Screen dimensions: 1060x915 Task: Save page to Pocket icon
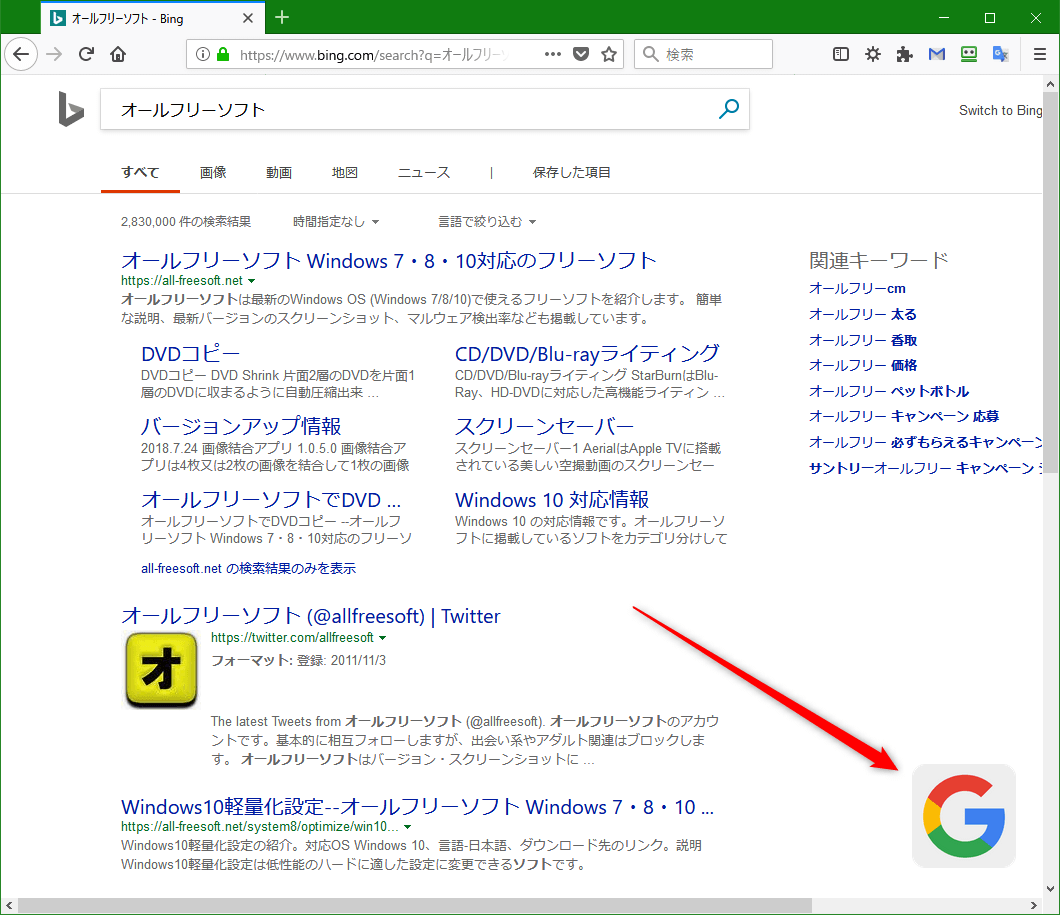581,54
